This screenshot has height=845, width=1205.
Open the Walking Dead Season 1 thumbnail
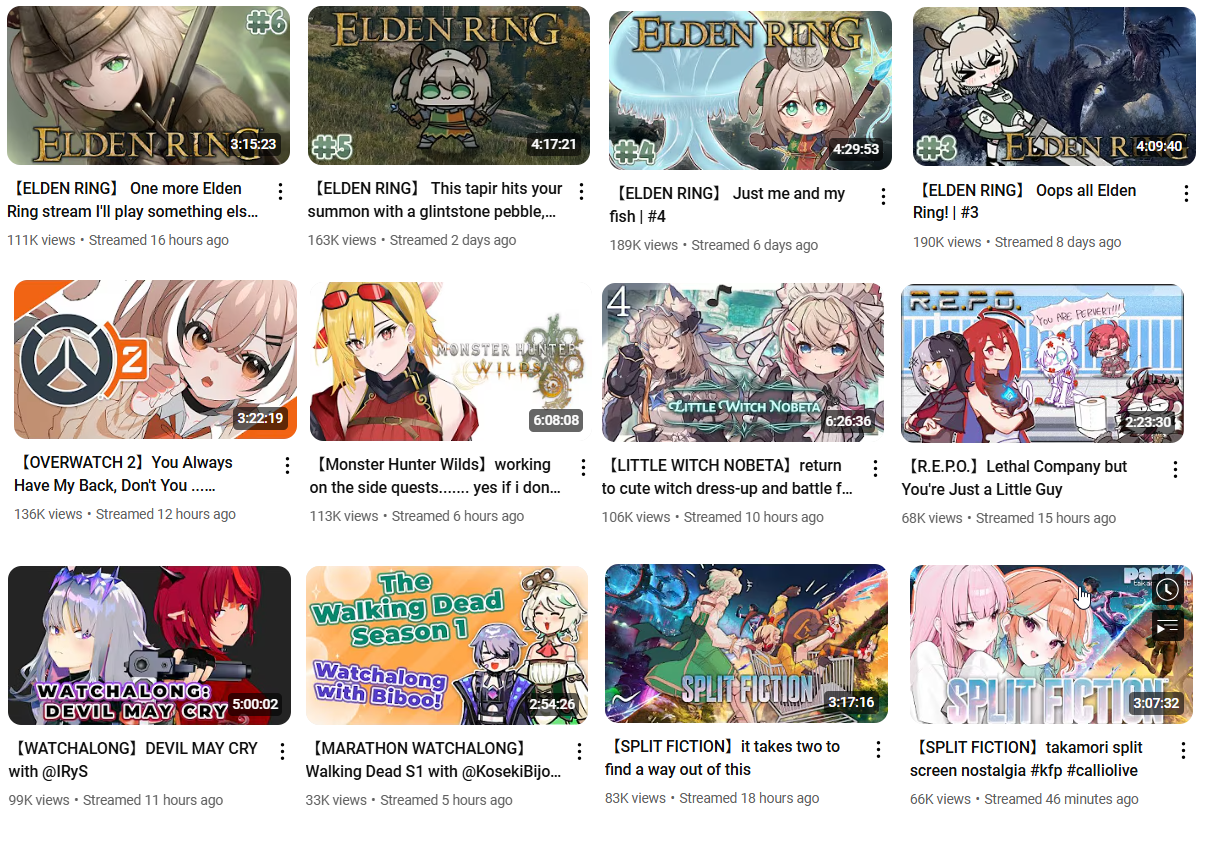(447, 645)
